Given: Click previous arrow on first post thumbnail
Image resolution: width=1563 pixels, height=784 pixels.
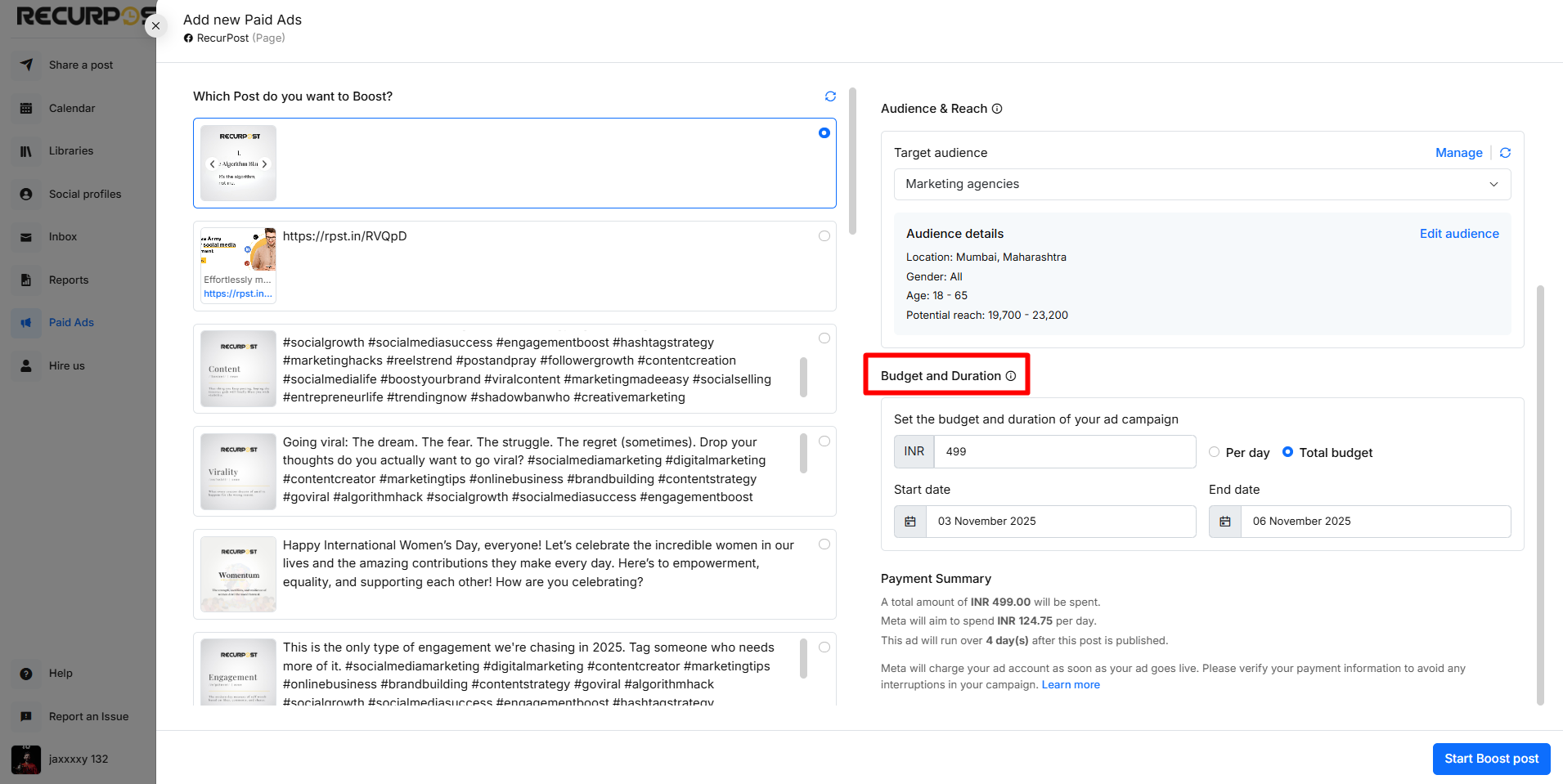Looking at the screenshot, I should pyautogui.click(x=213, y=164).
